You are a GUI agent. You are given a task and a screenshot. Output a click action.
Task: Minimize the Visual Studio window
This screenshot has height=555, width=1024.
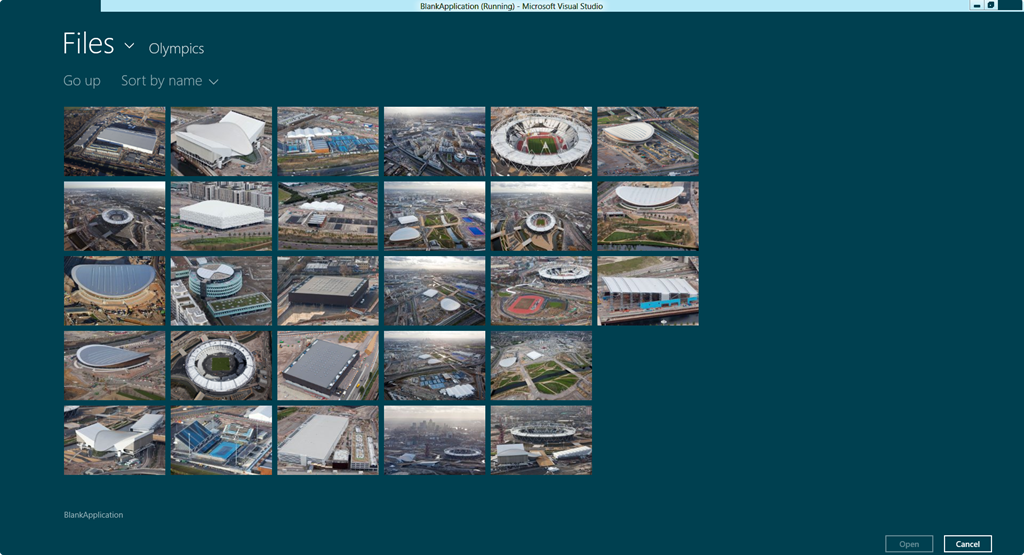[976, 5]
